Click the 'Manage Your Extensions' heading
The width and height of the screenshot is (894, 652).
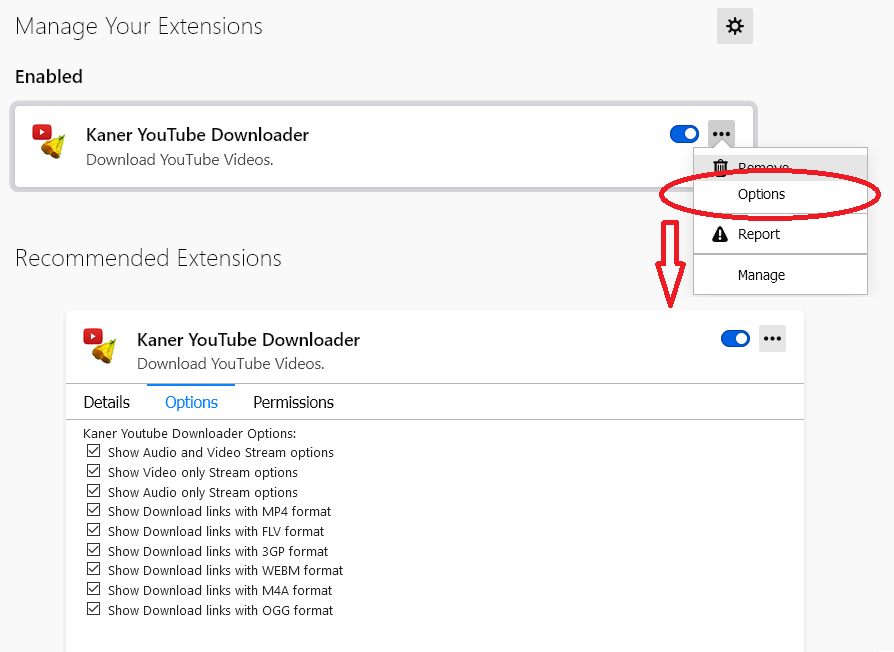coord(139,27)
